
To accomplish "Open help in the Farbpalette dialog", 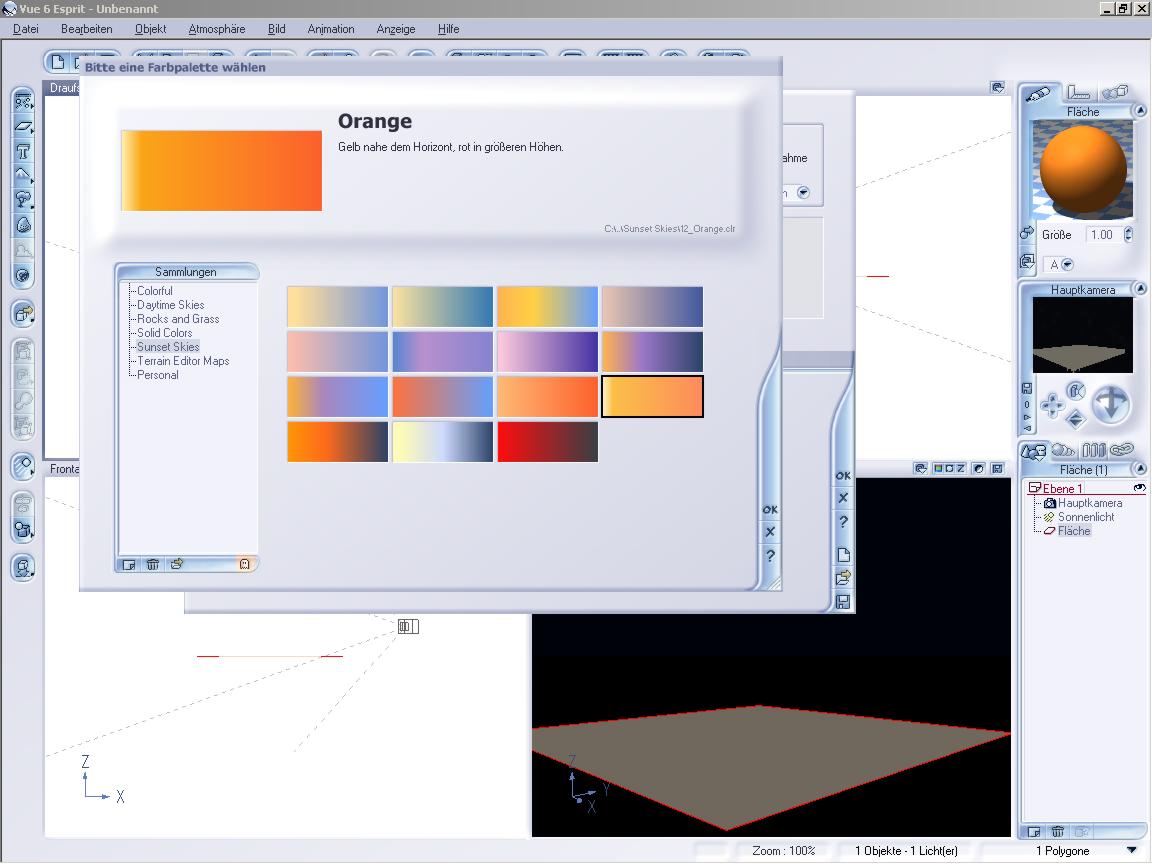I will (770, 556).
